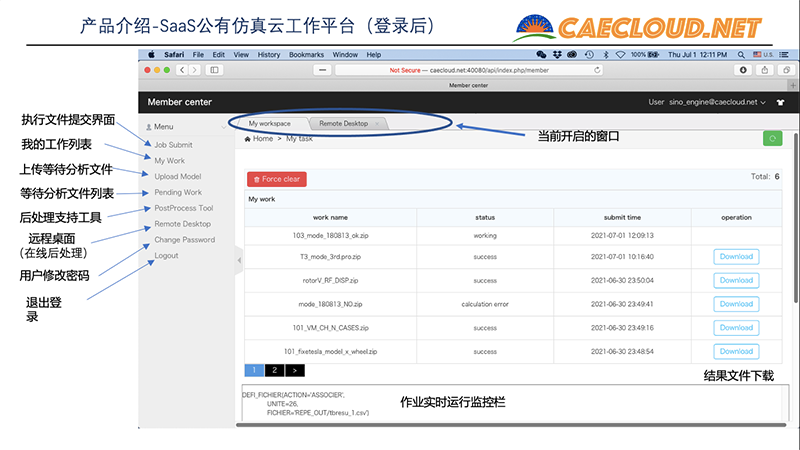Collapse sidebar using the left arrow handle
This screenshot has height=450, width=800.
pyautogui.click(x=239, y=260)
